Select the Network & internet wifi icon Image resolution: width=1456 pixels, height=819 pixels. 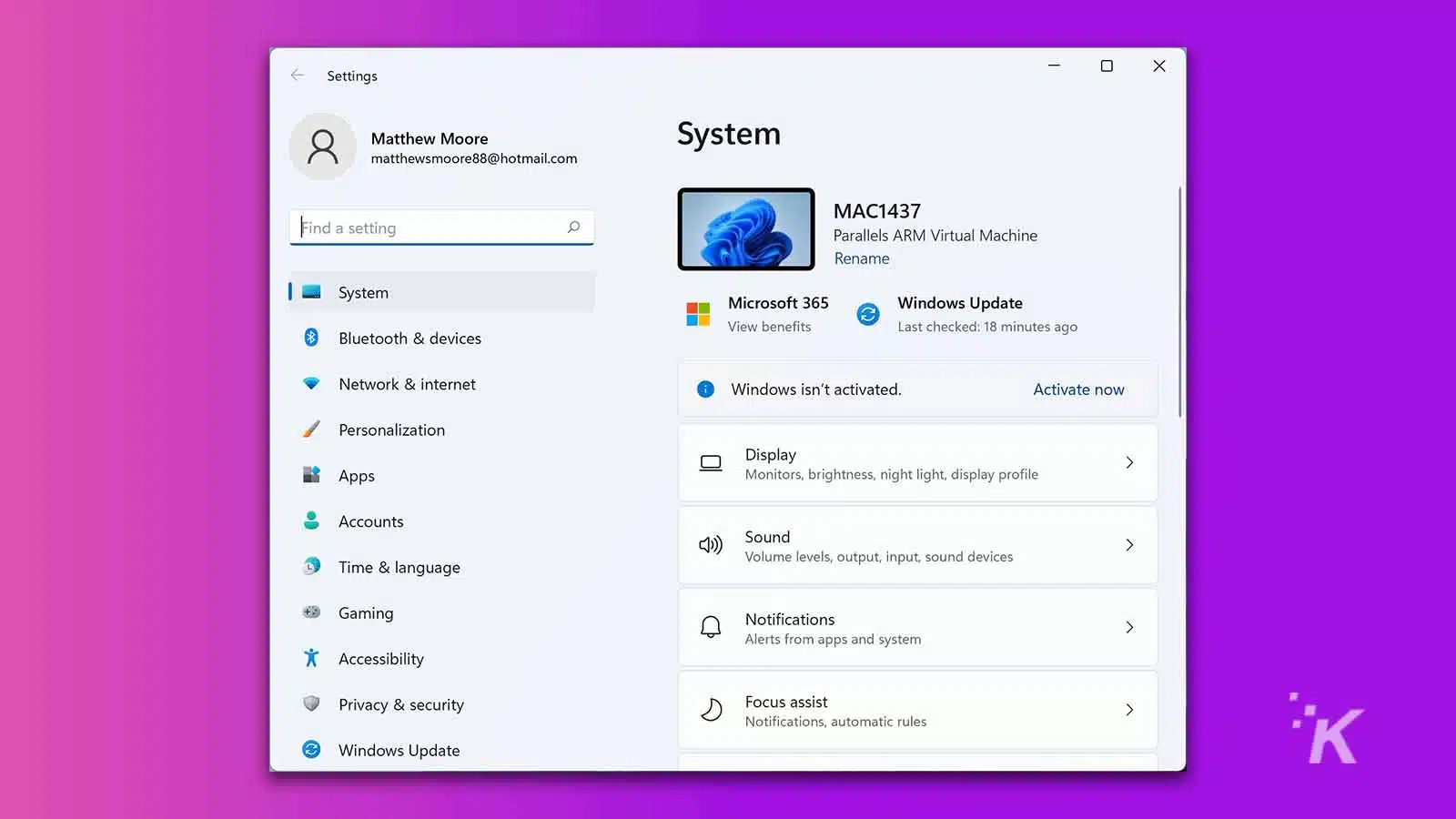pyautogui.click(x=311, y=383)
